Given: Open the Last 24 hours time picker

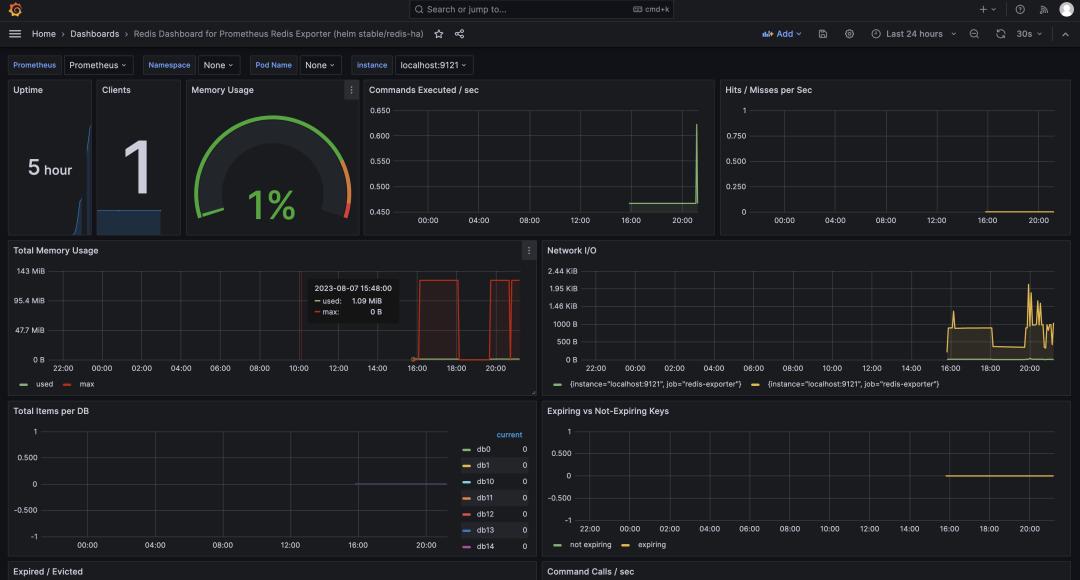Looking at the screenshot, I should 914,34.
